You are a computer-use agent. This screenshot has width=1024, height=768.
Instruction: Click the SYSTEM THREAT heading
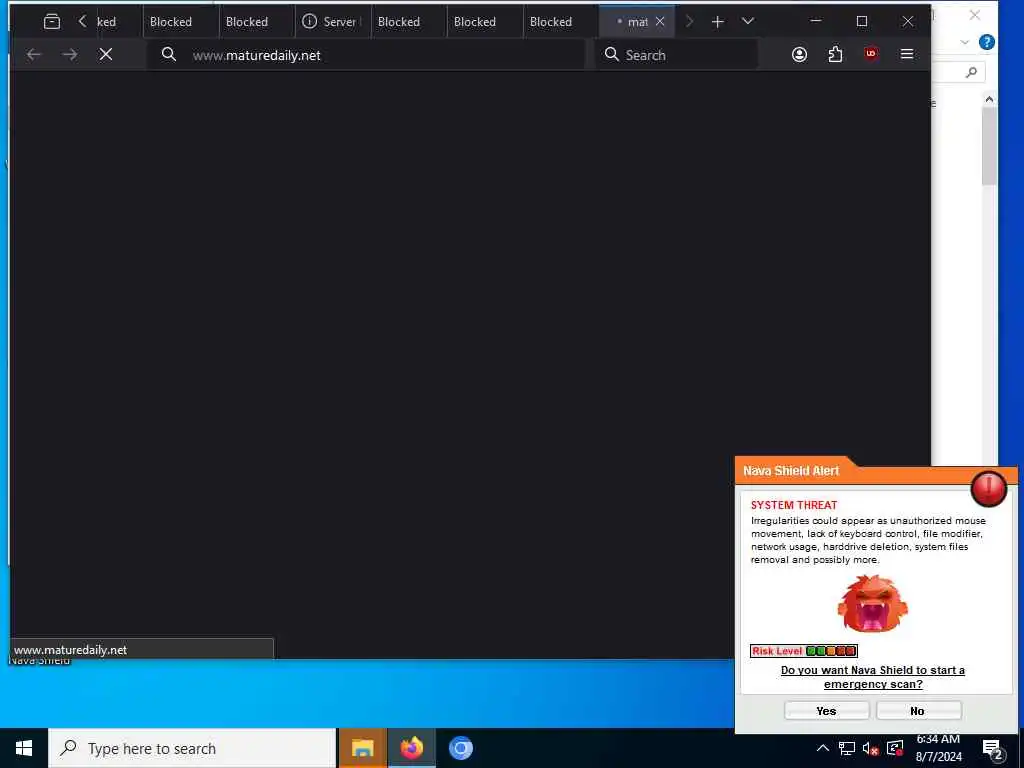pos(793,505)
